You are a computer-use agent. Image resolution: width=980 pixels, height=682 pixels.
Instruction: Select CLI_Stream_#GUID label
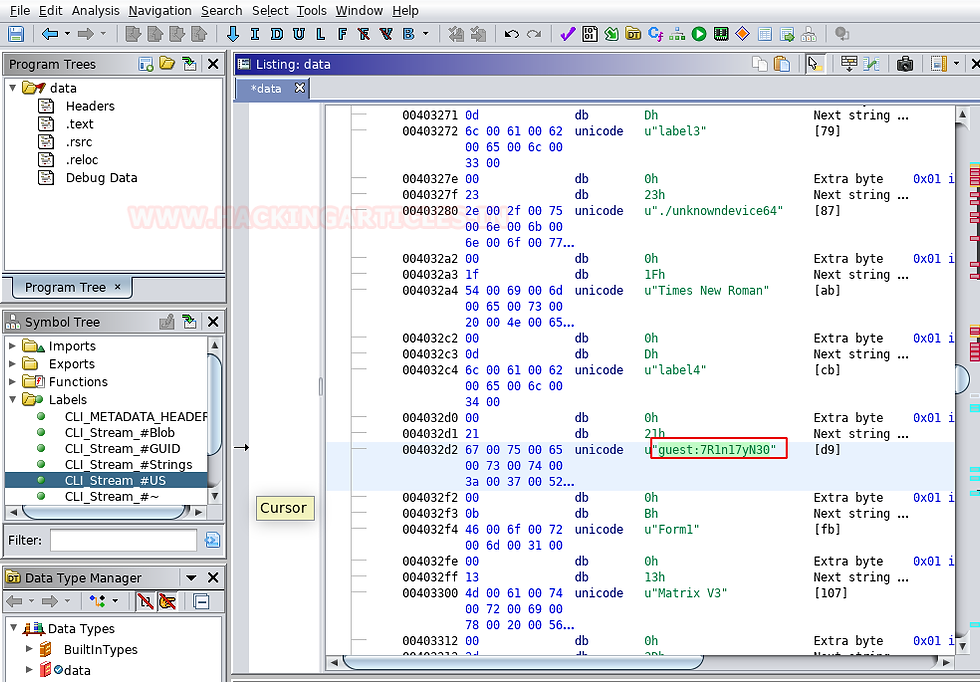(122, 449)
